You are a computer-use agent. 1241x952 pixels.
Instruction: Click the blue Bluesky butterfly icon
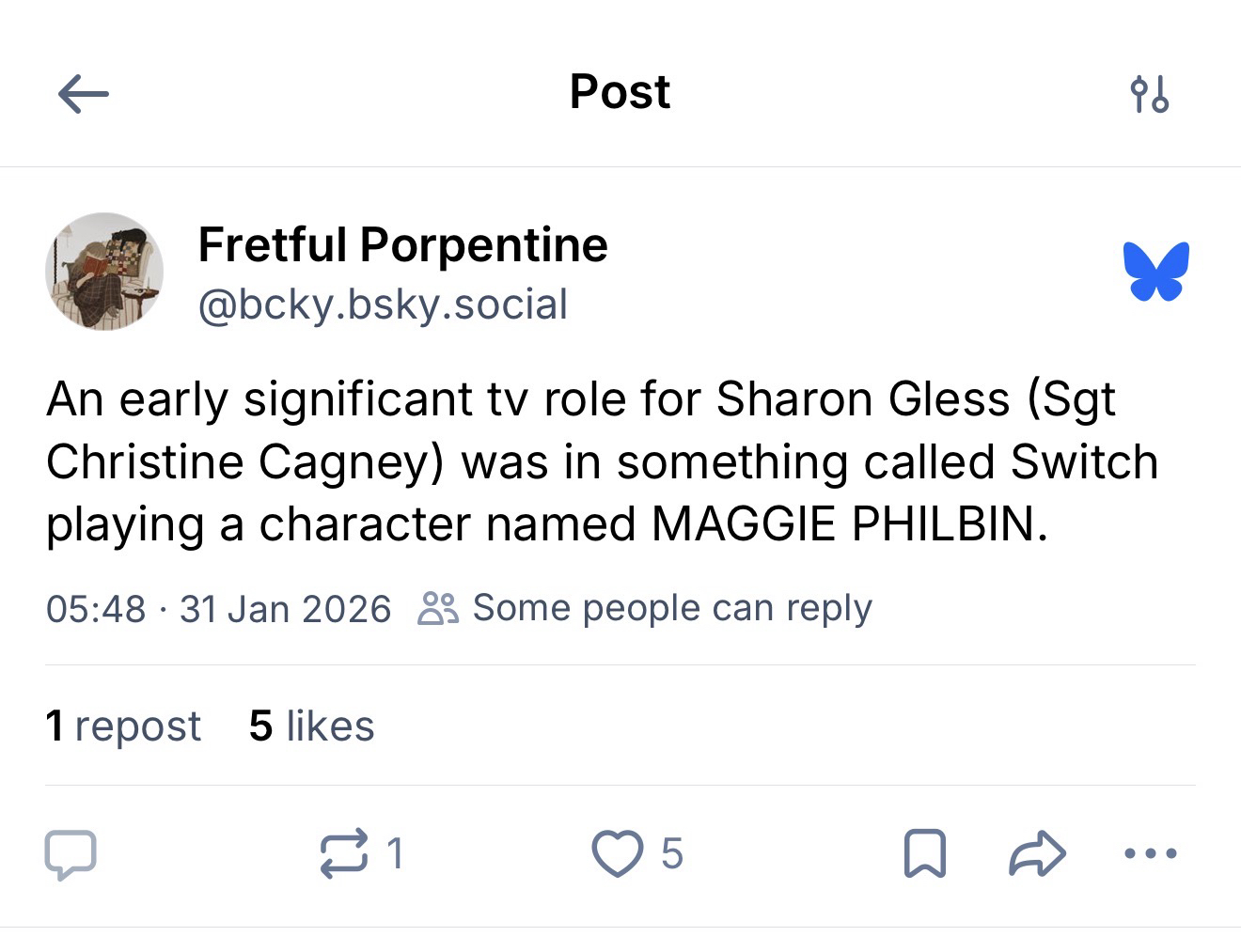1155,272
